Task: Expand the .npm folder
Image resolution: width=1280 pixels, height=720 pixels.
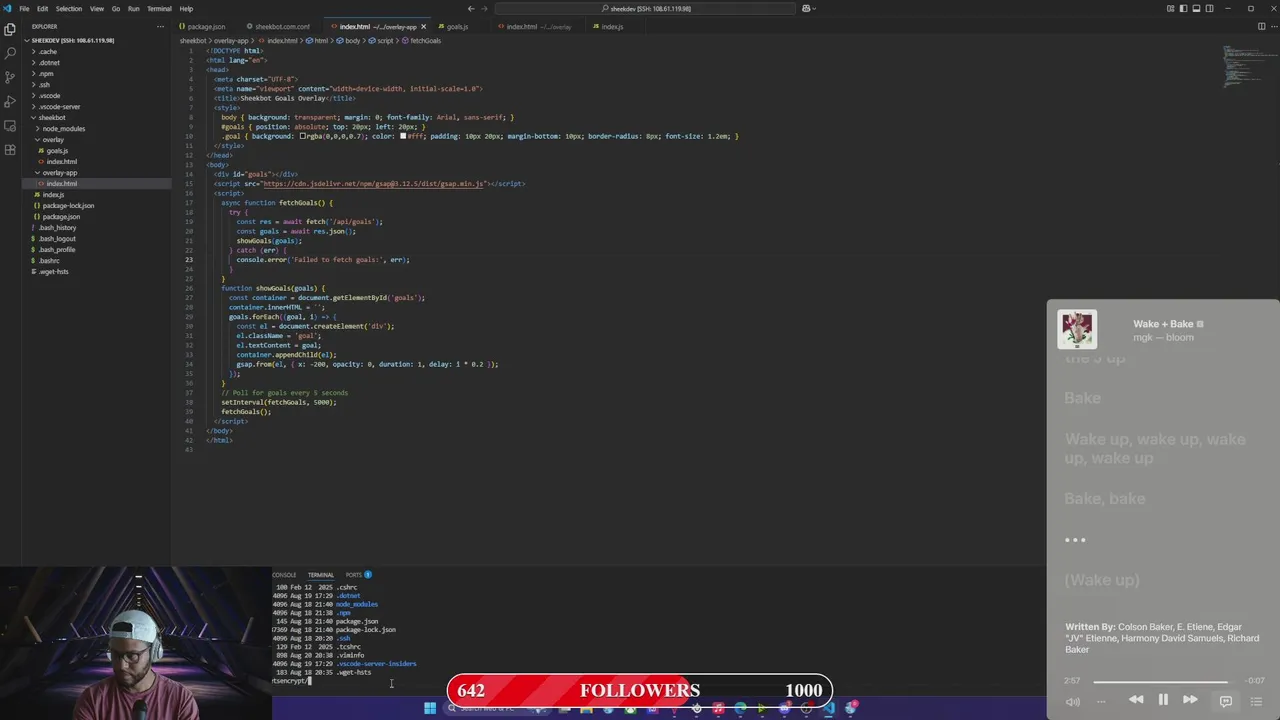Action: coord(47,73)
